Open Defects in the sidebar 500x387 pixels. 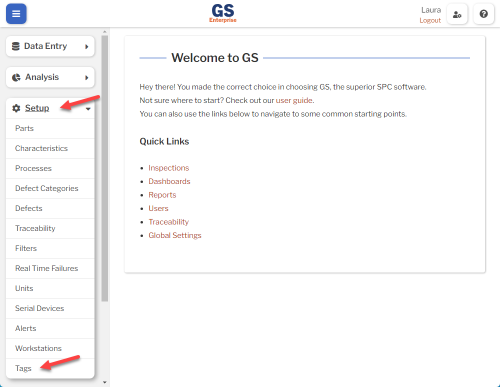coord(50,208)
